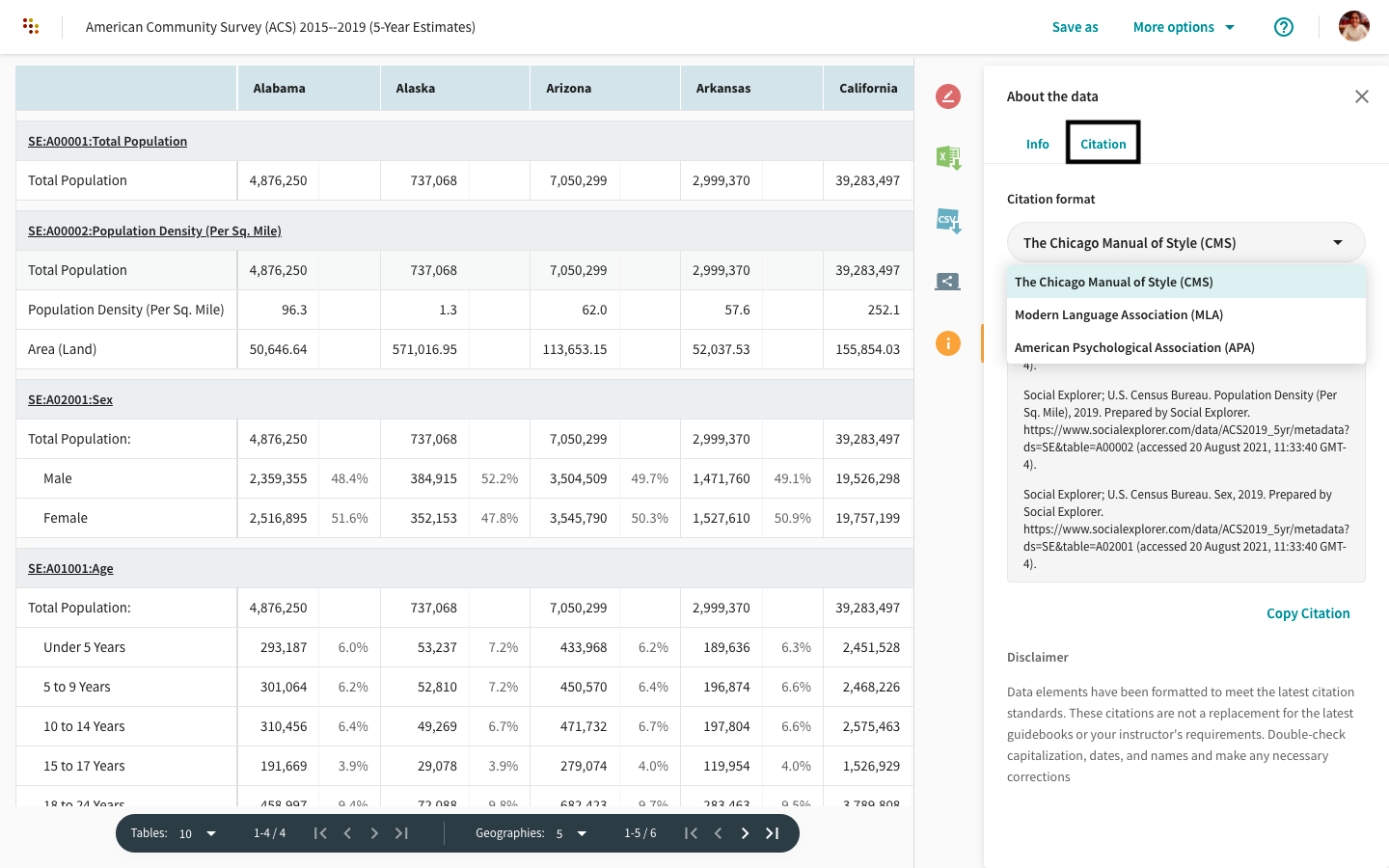Expand the More options menu

point(1184,27)
